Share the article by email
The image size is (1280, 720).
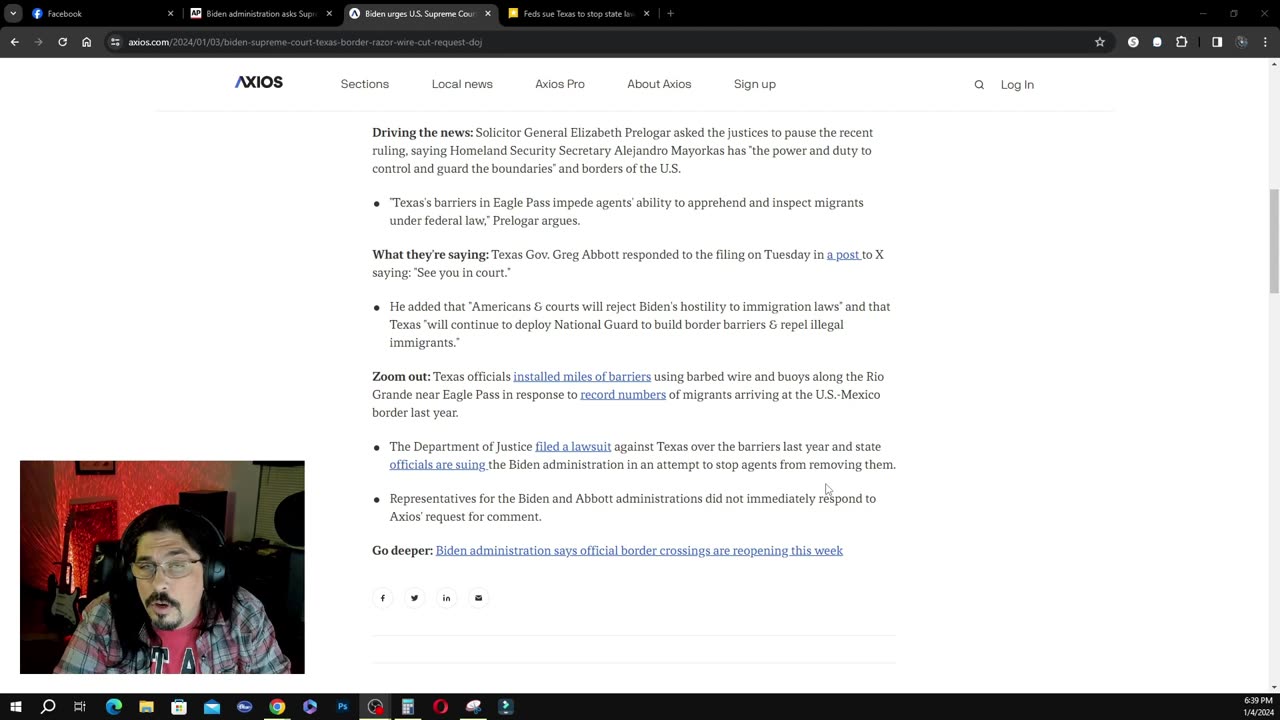(x=478, y=598)
